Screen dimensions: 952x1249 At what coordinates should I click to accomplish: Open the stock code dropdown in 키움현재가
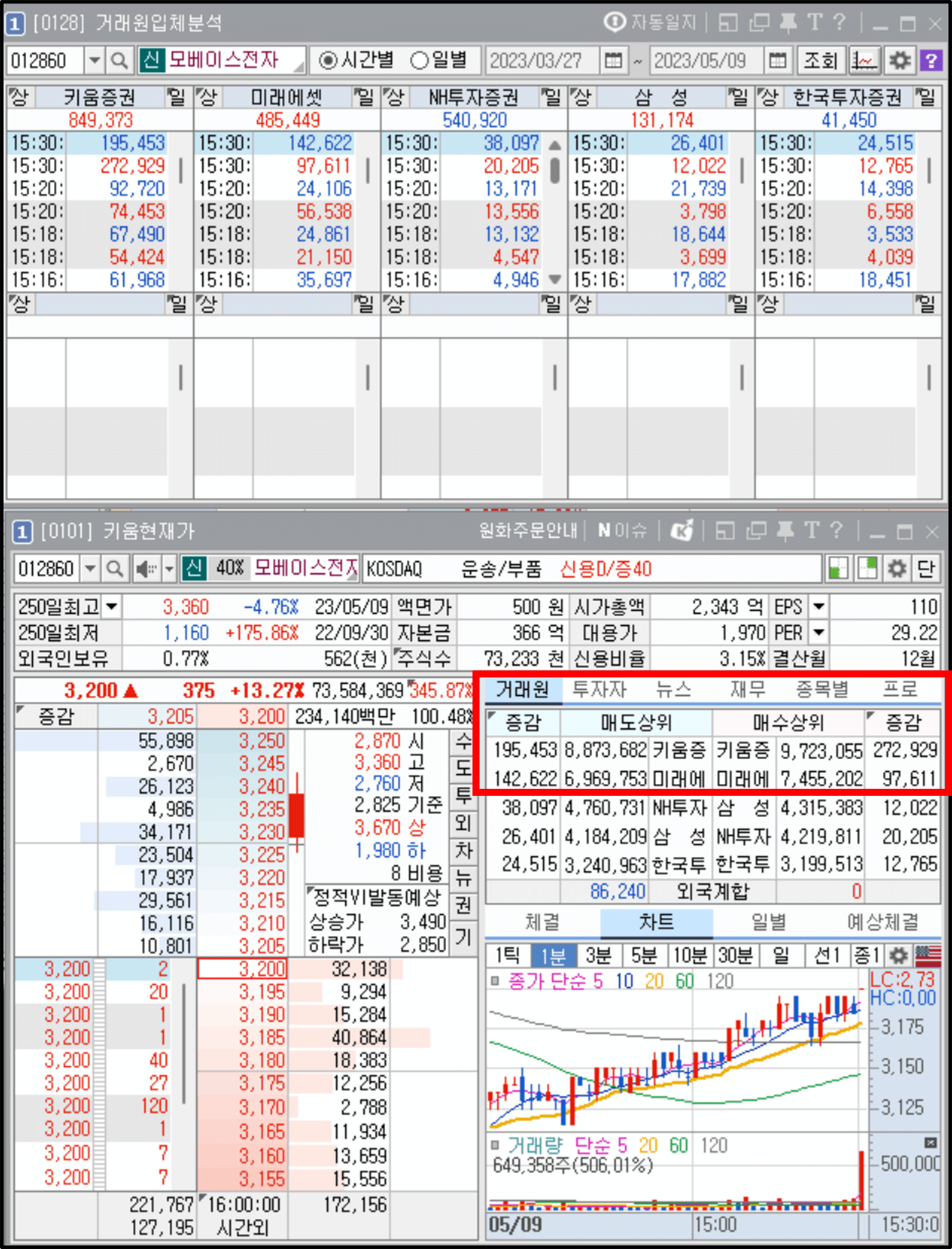coord(90,569)
